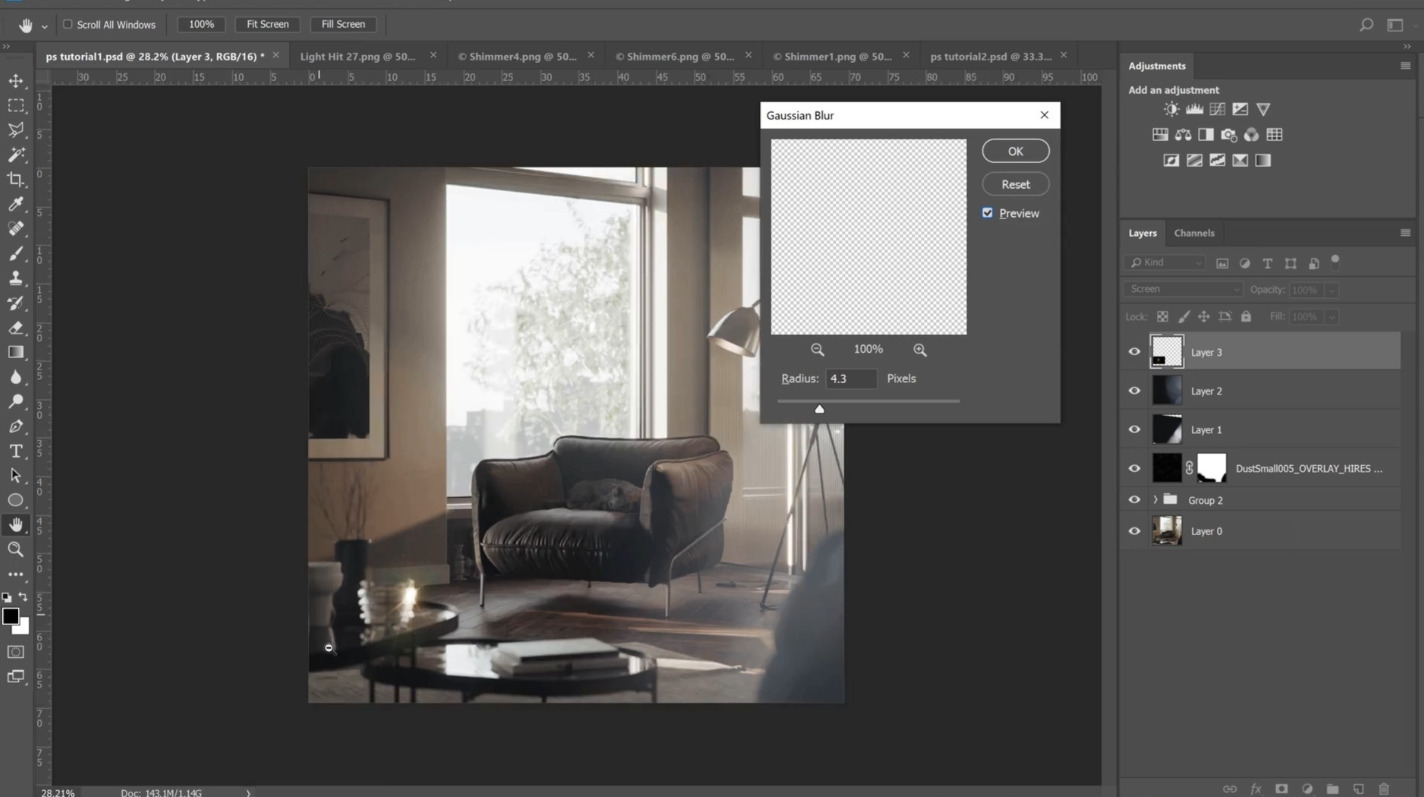Expand the Group 2 folder
1424x797 pixels.
(x=1155, y=500)
